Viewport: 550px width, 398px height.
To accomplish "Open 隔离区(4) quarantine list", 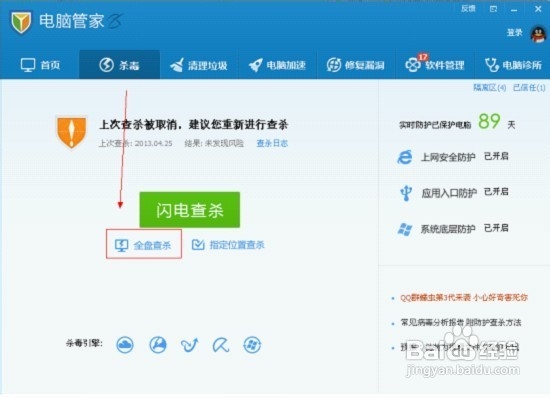I will (490, 87).
